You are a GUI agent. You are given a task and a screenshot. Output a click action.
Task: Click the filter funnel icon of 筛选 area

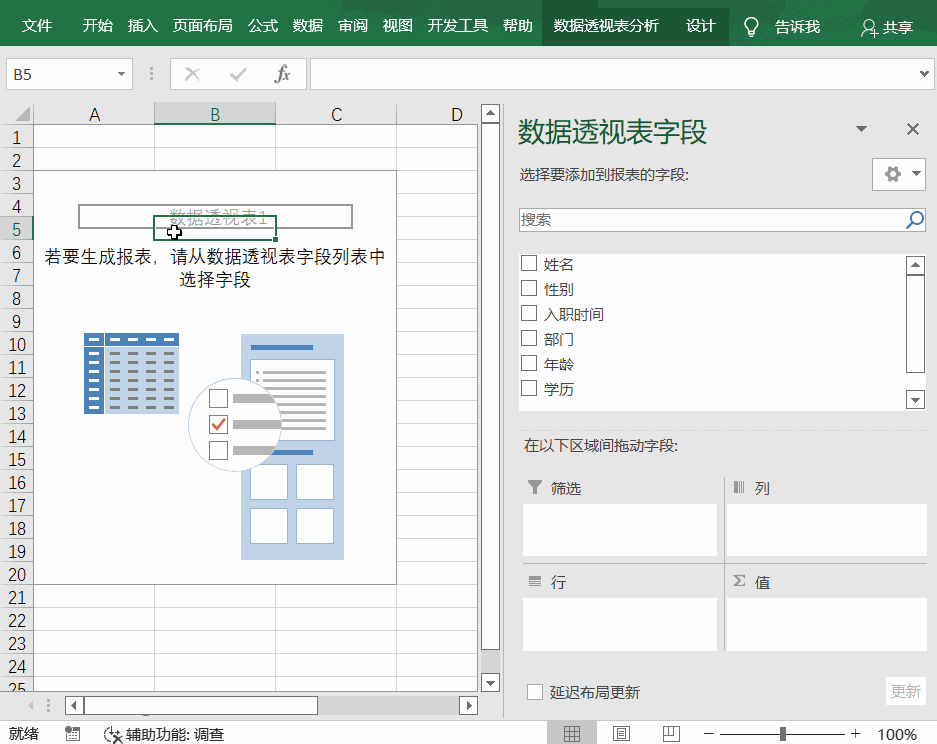(535, 487)
